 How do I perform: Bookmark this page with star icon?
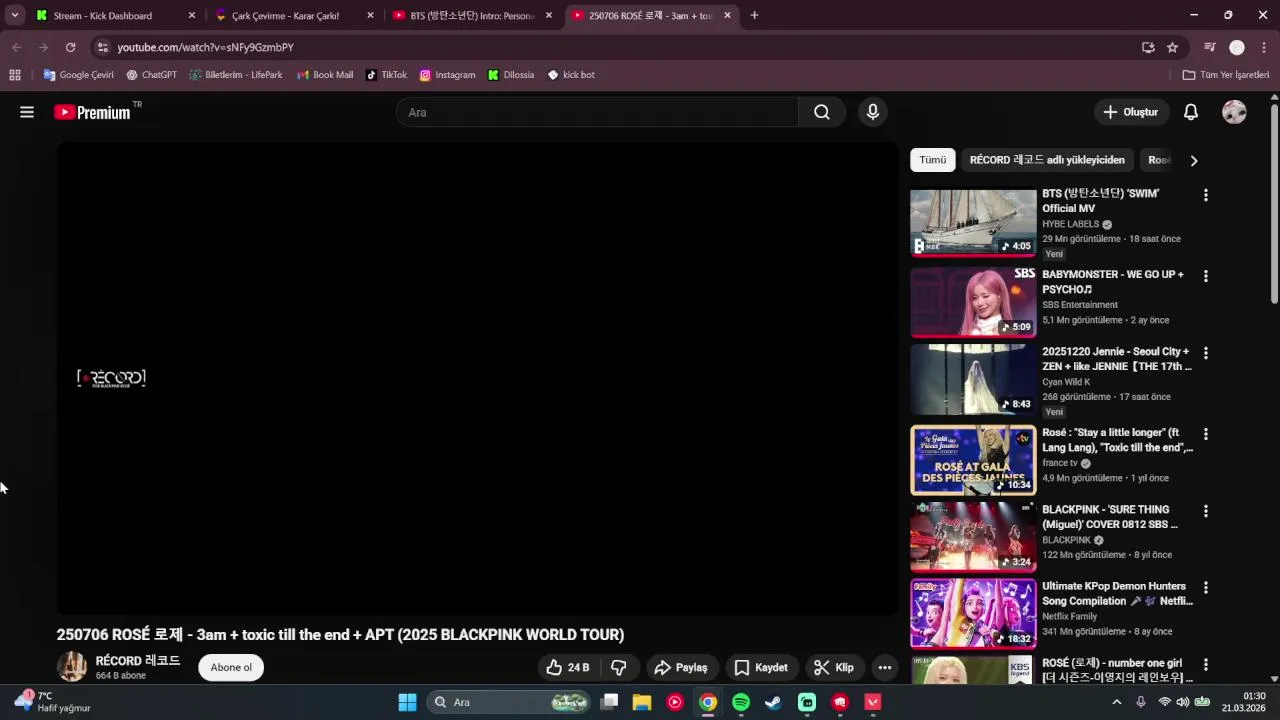[x=1172, y=47]
